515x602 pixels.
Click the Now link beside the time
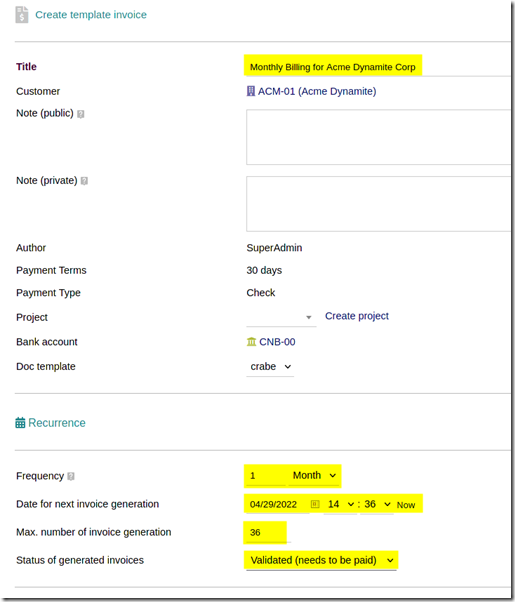406,505
